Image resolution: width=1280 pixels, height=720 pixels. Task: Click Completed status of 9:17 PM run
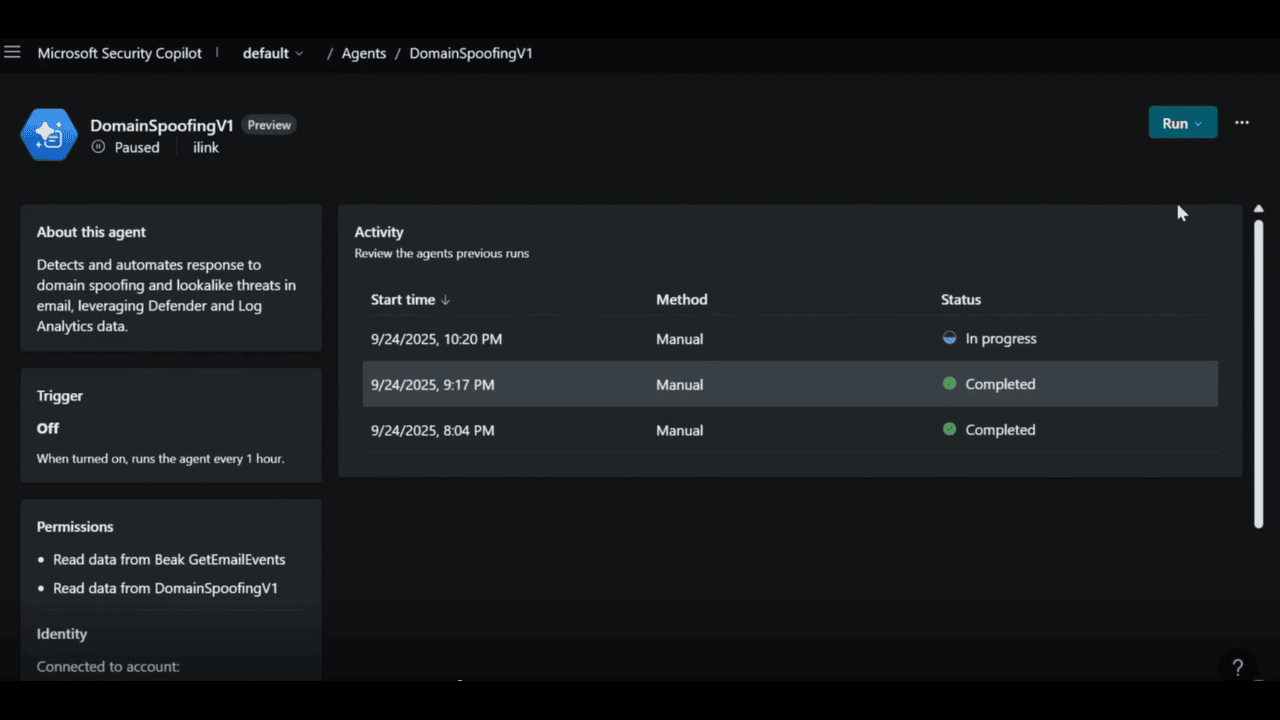pyautogui.click(x=1000, y=384)
